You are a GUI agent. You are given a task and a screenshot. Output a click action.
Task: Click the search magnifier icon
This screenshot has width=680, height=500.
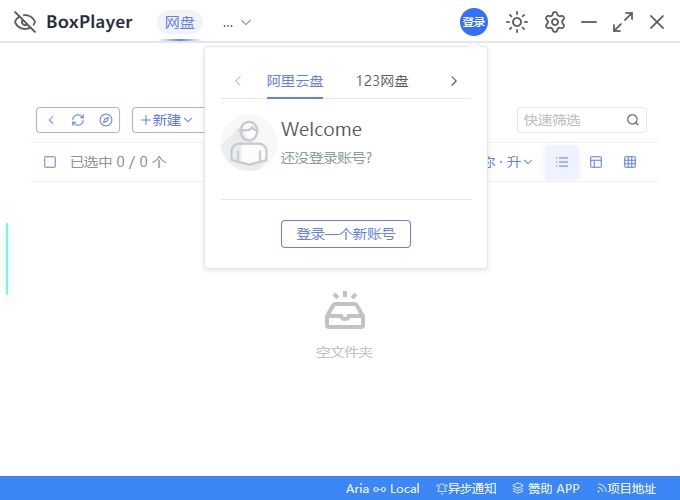pos(633,120)
